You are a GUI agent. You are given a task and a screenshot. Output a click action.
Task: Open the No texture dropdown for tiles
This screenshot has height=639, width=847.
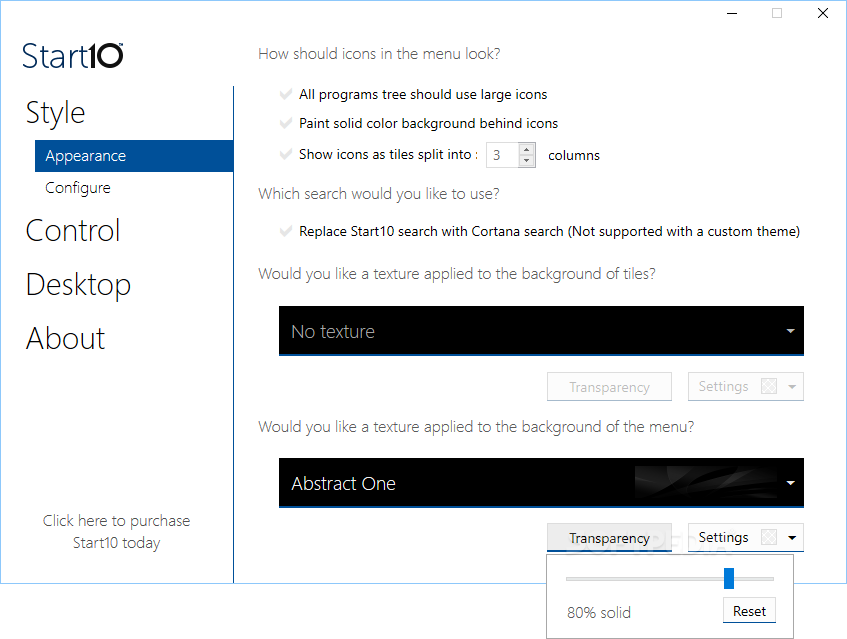[x=541, y=331]
